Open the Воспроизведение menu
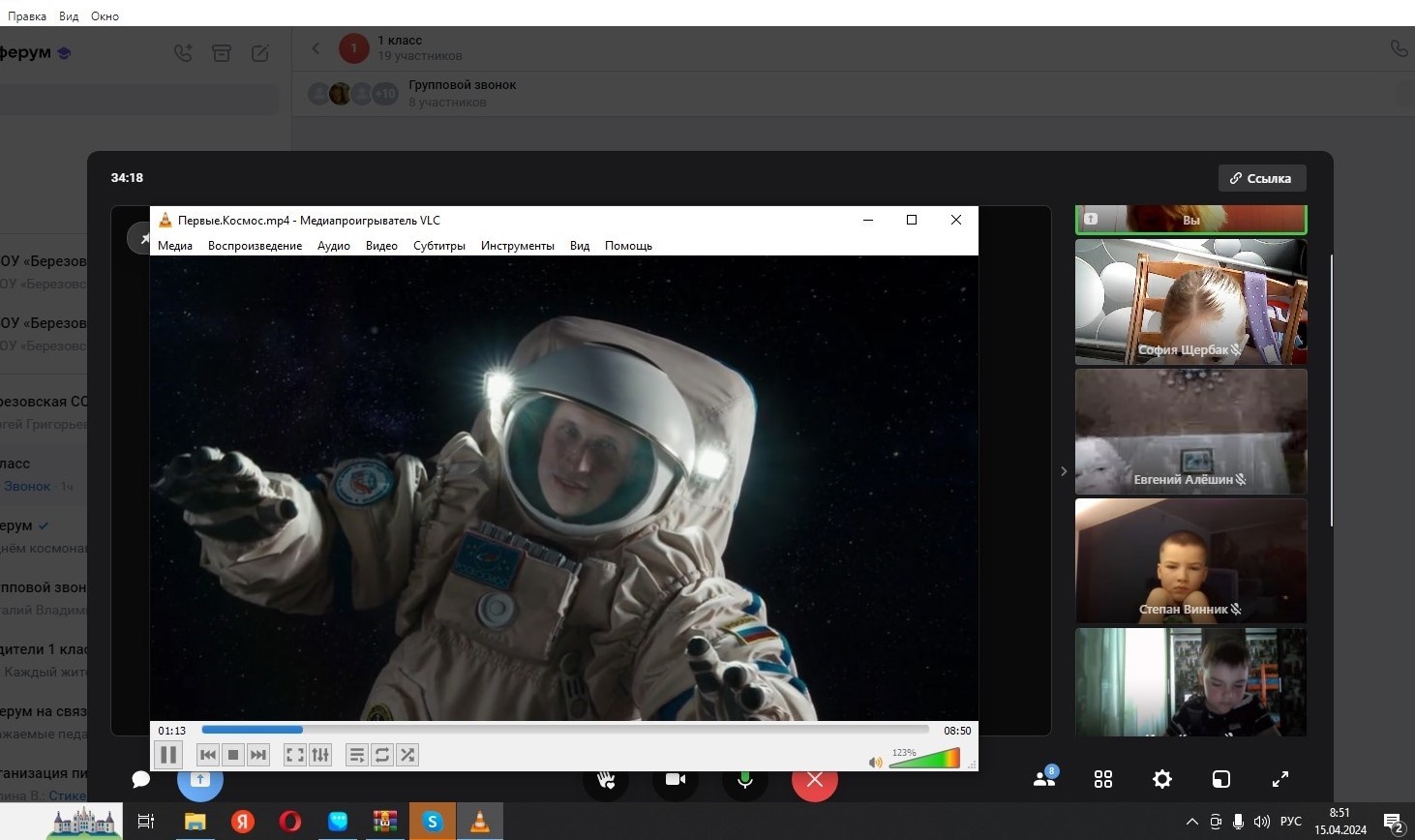 coord(255,246)
